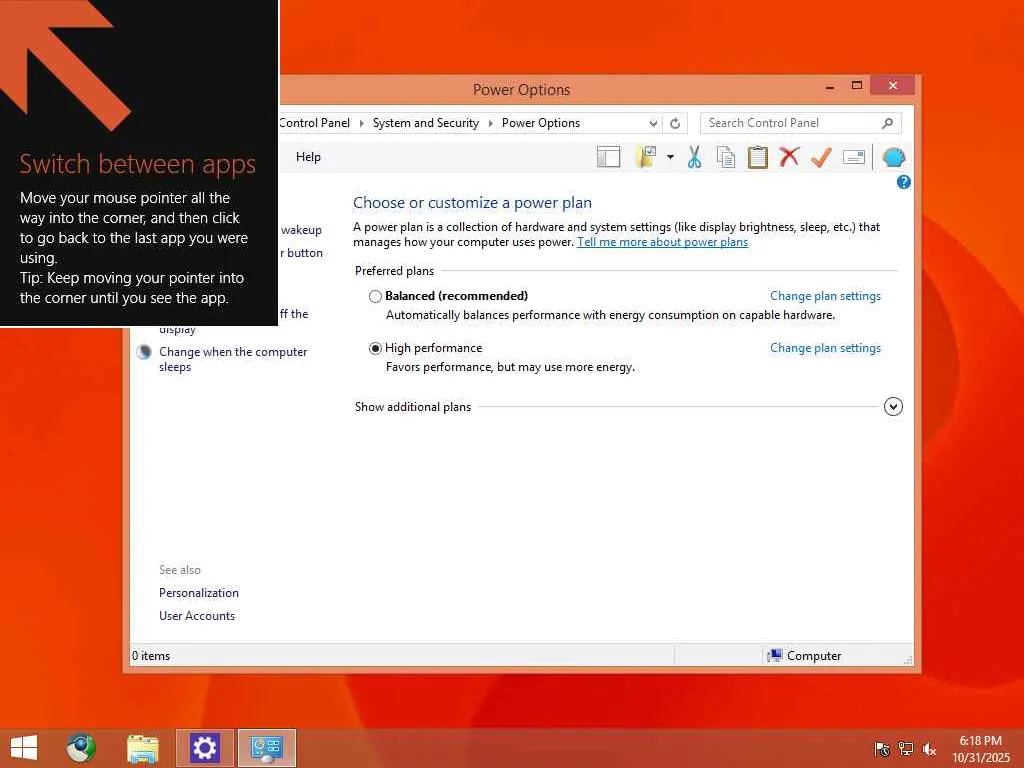
Task: Click the moon icon beside computer sleeps
Action: [144, 352]
